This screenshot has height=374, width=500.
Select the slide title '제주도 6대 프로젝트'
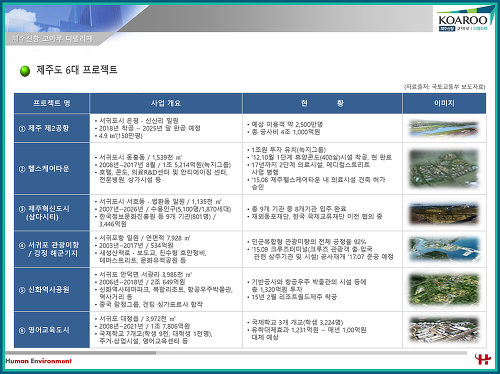(x=77, y=70)
